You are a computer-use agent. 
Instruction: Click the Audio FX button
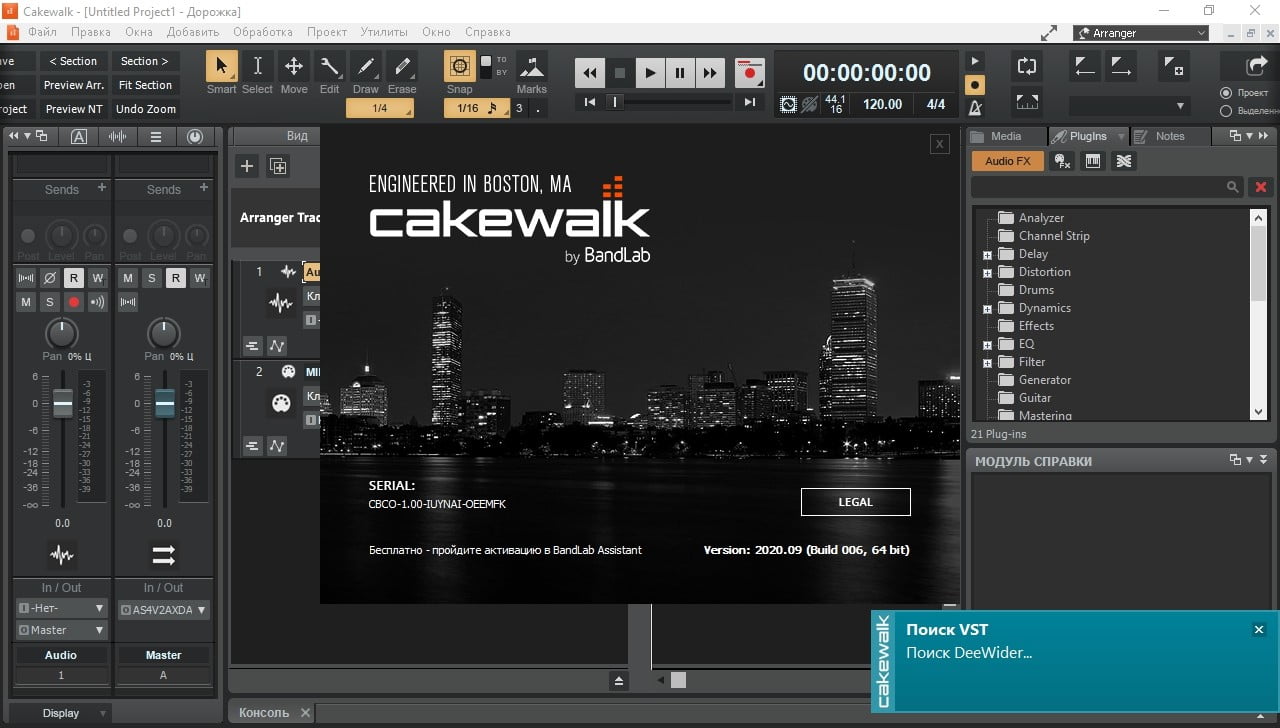click(1007, 161)
